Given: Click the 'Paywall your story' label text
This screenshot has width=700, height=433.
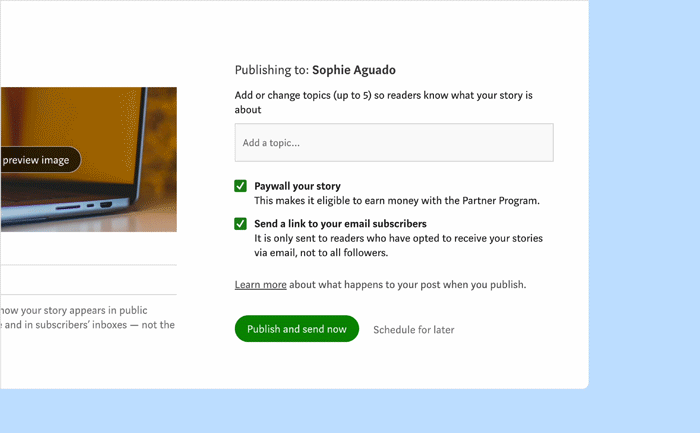Looking at the screenshot, I should click(297, 186).
